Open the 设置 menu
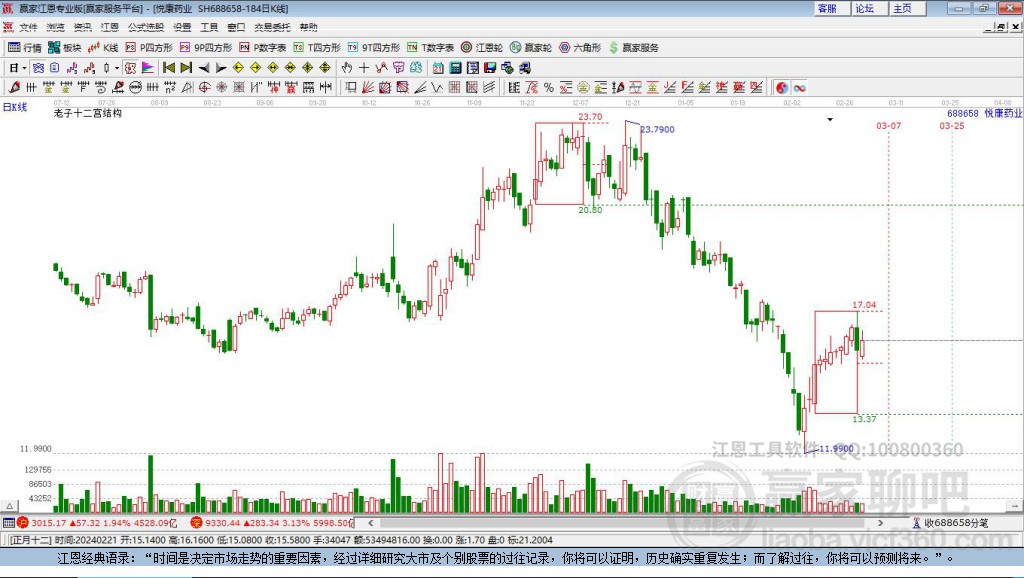The image size is (1024, 578). tap(182, 27)
